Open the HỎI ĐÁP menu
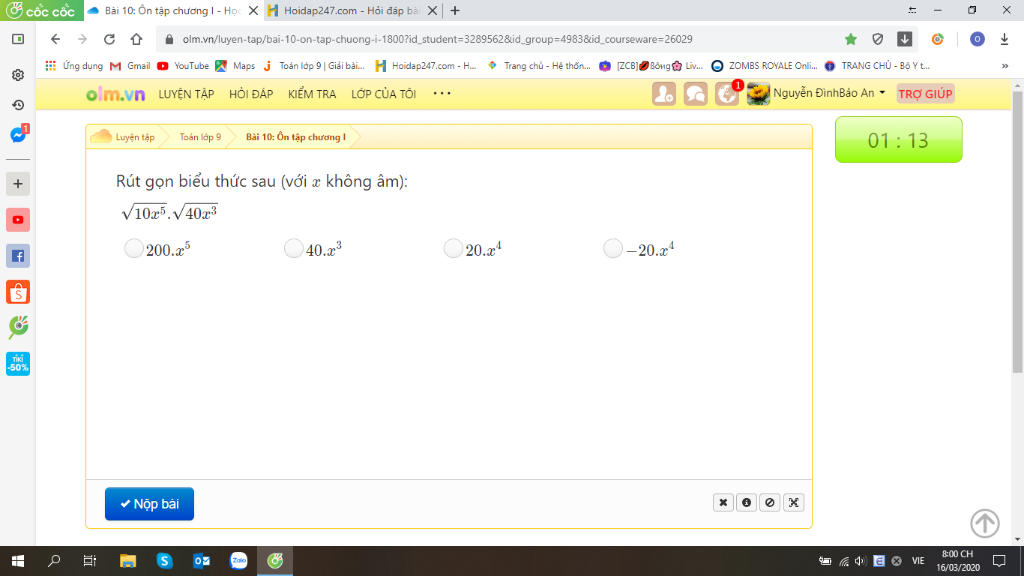 [251, 94]
